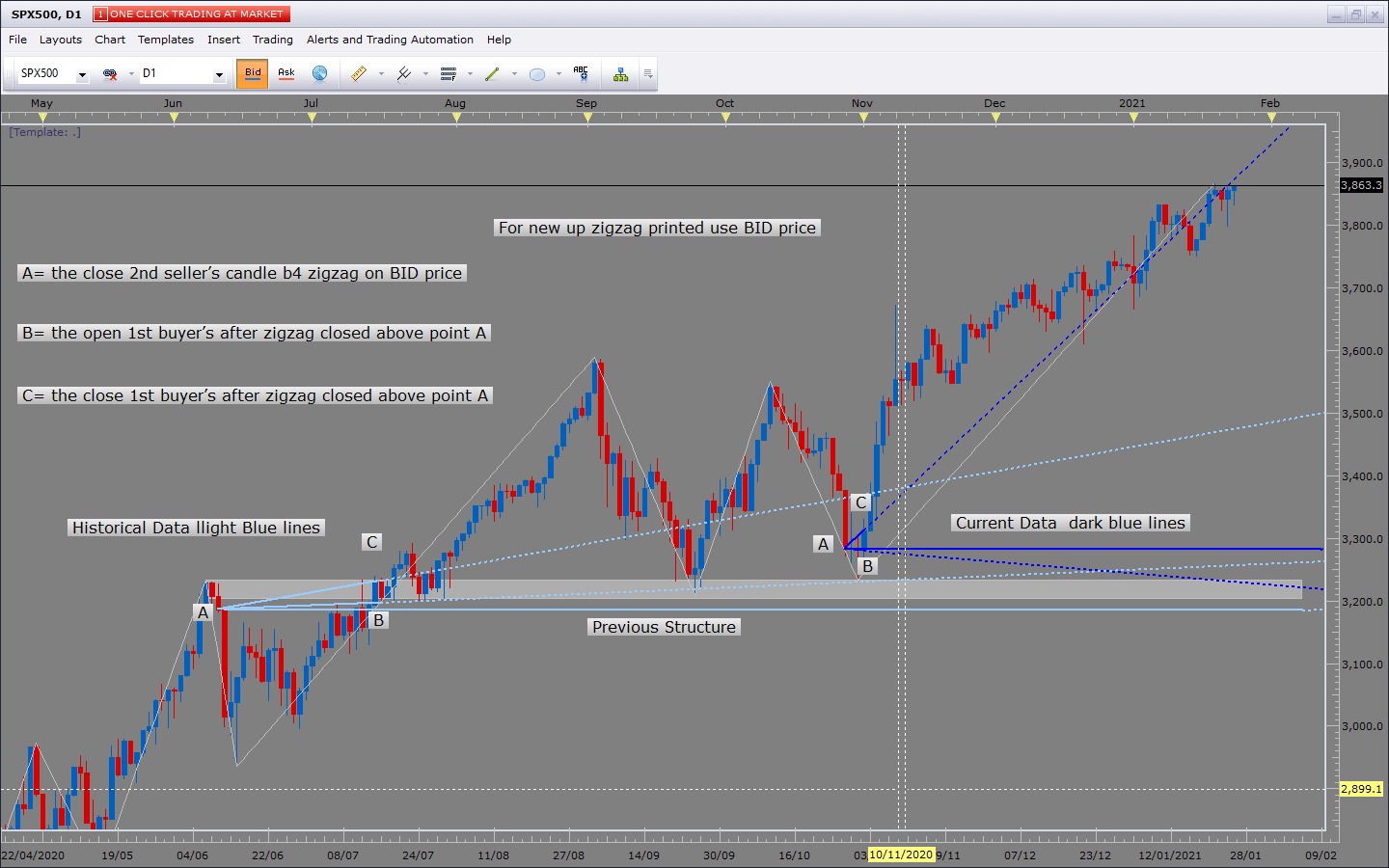Open the Insert menu
The width and height of the screenshot is (1389, 868).
(224, 40)
